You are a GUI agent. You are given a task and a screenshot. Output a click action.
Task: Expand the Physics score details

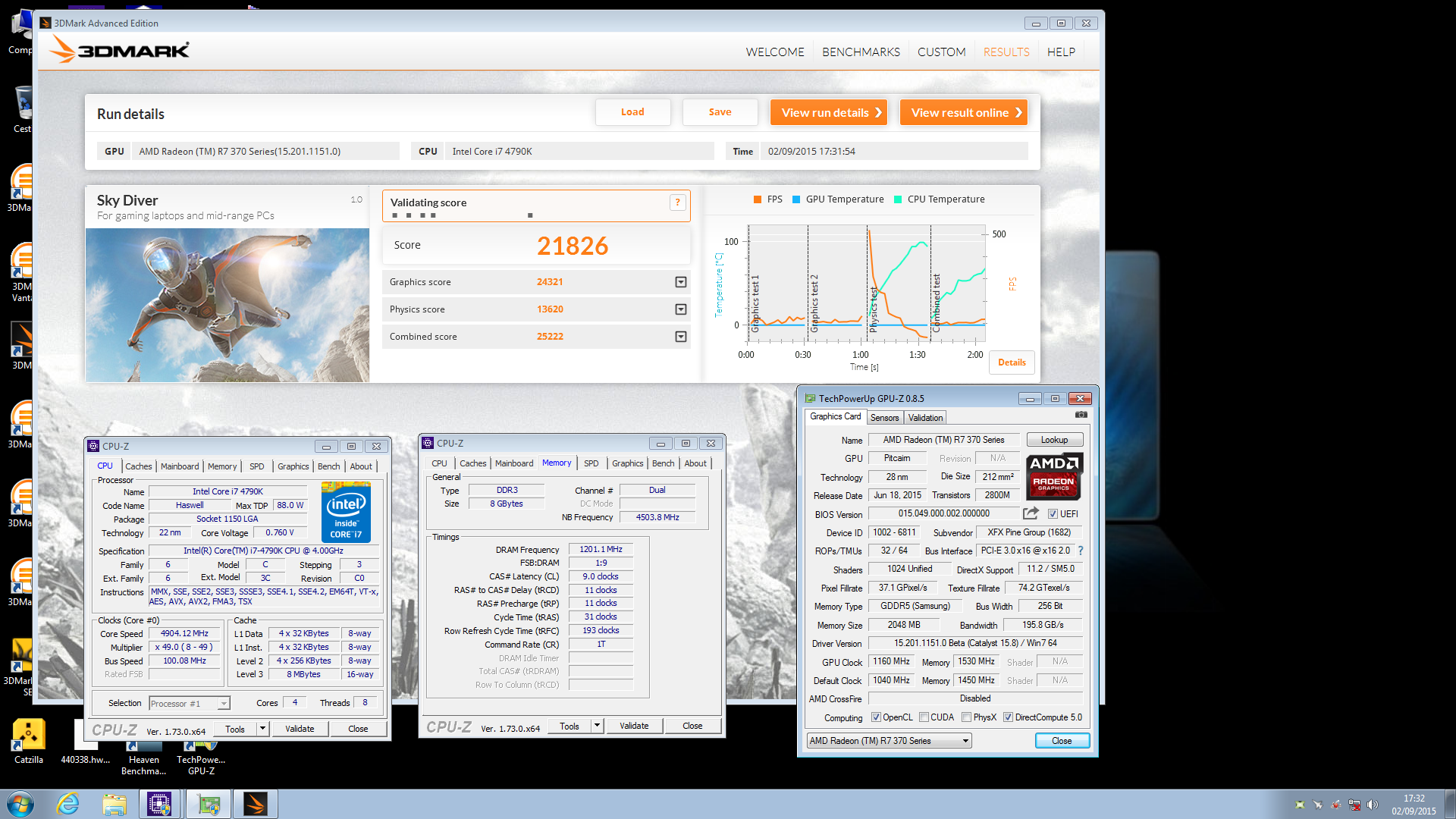point(681,309)
